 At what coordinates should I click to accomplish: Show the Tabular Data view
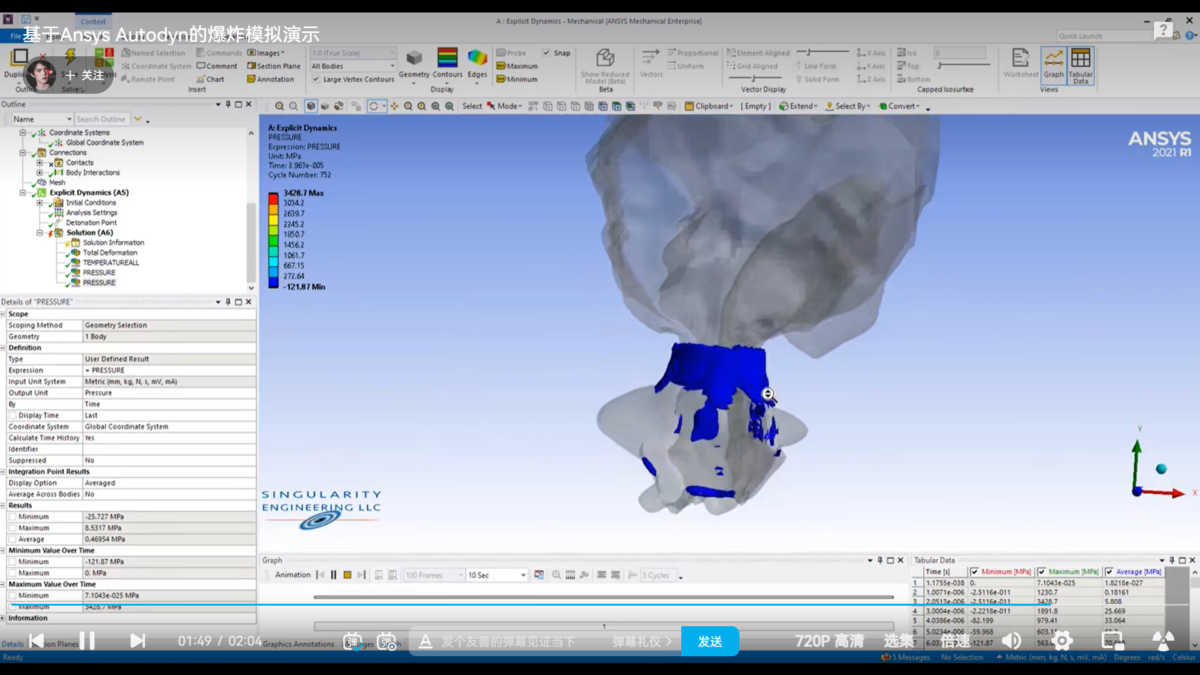click(x=1080, y=64)
